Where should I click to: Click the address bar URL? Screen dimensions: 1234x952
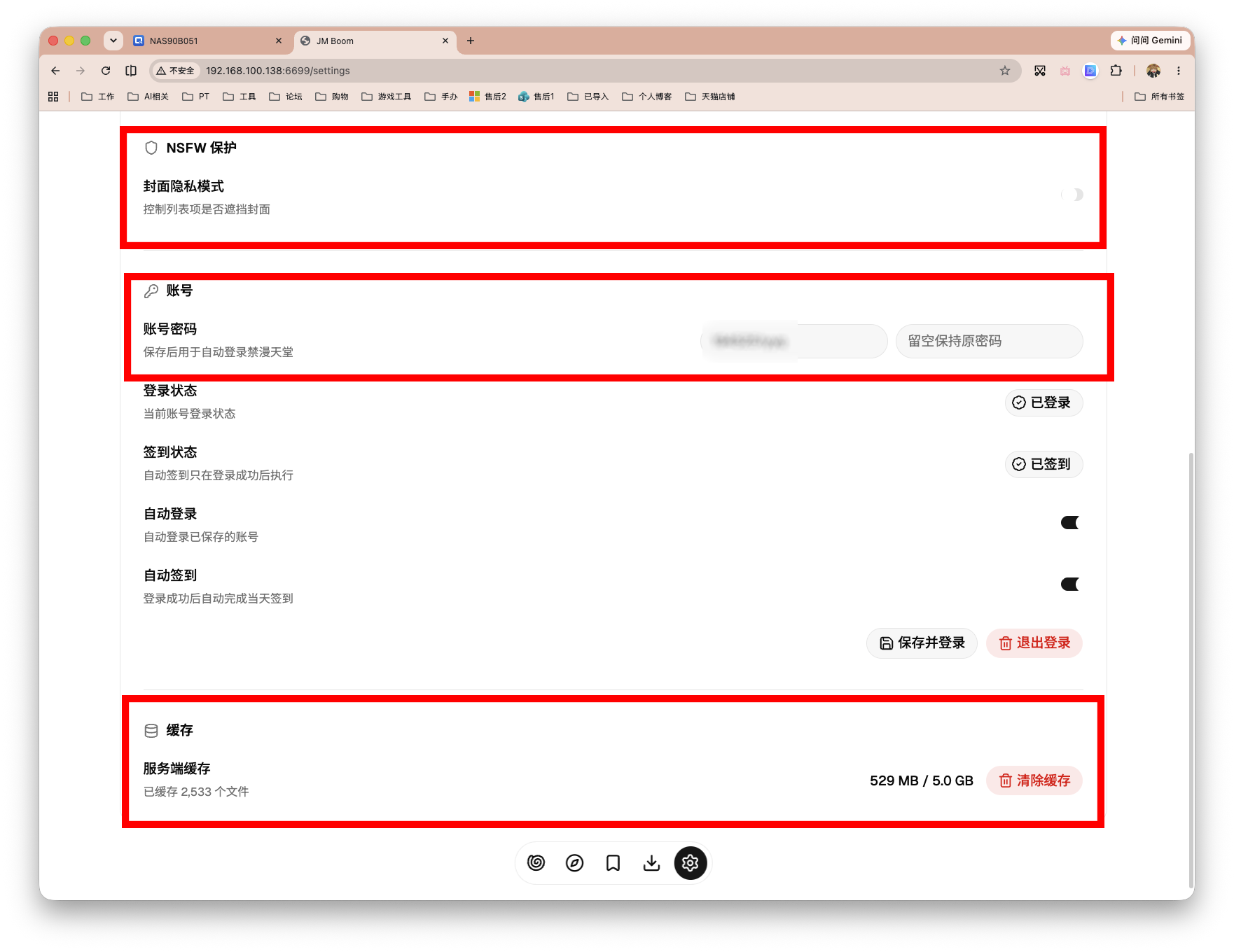278,71
